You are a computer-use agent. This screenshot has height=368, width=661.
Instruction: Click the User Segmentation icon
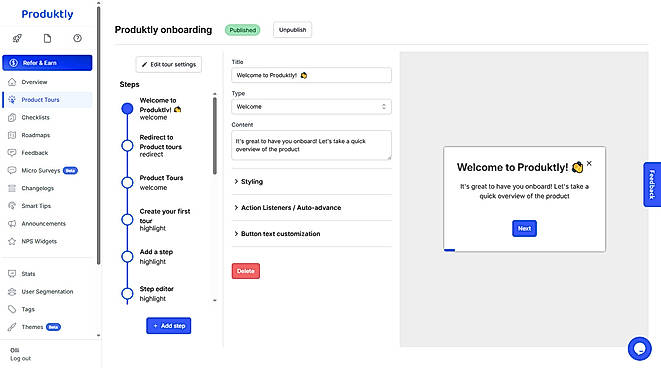pos(12,291)
